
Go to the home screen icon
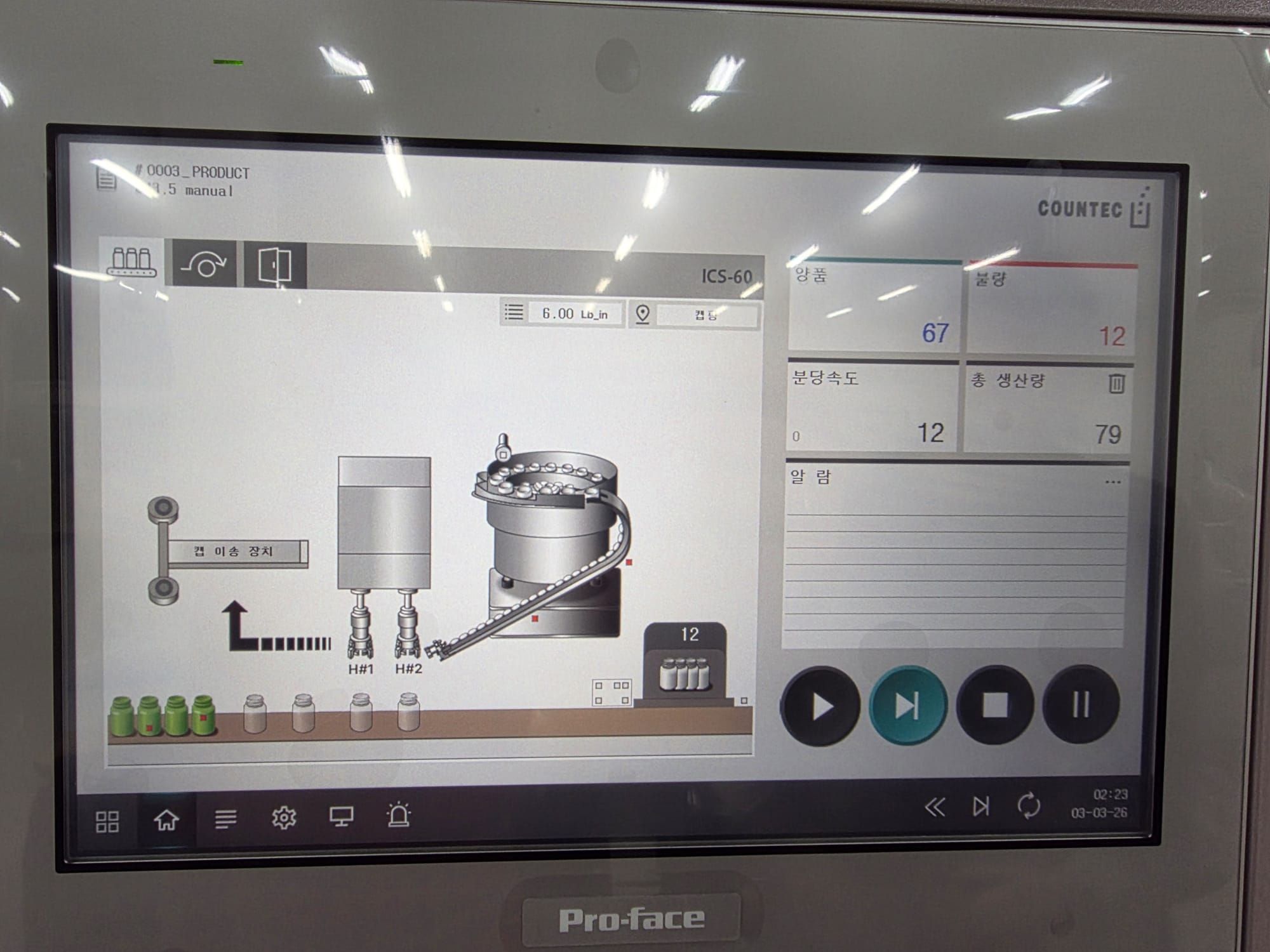pos(166,820)
